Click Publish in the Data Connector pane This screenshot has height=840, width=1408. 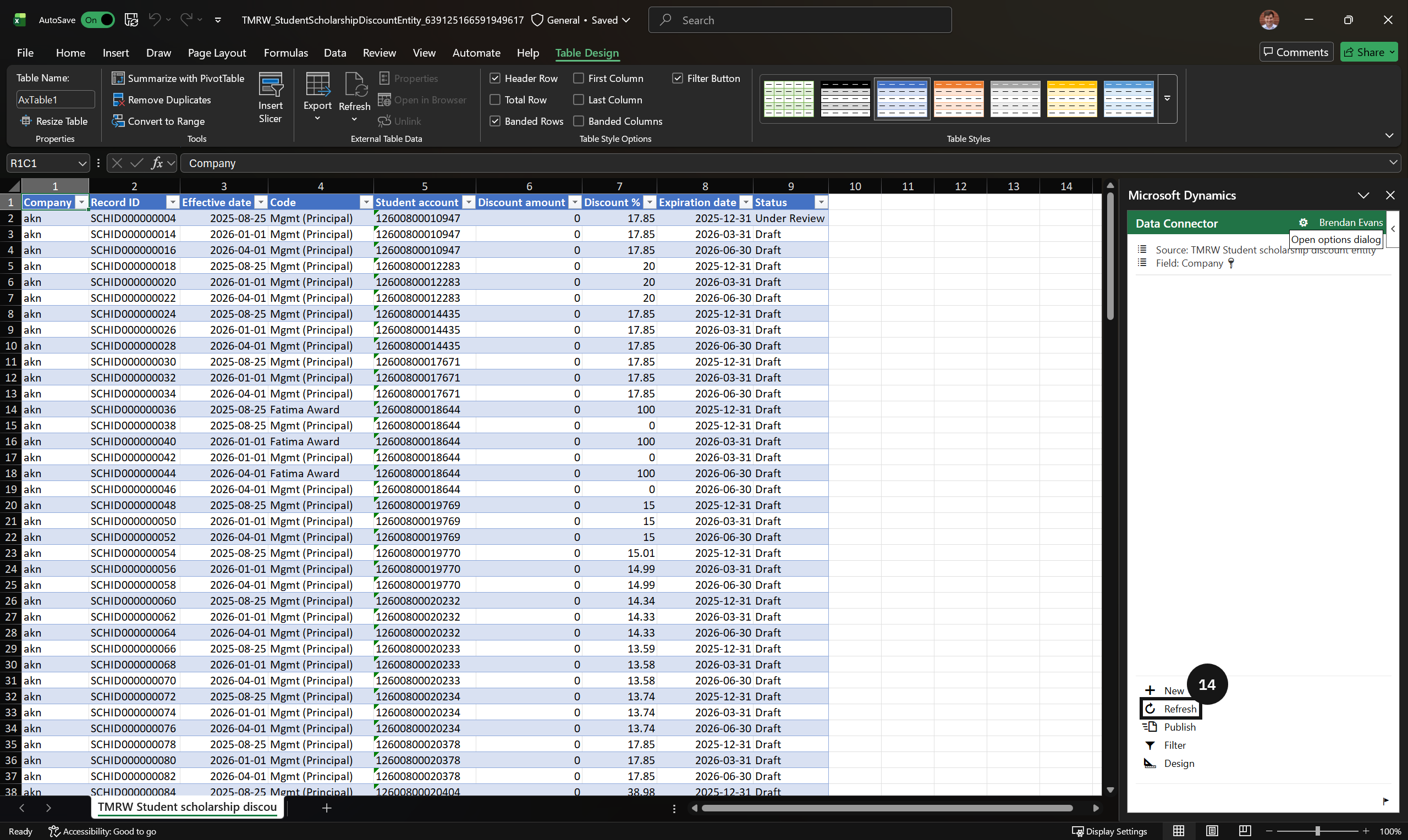pos(1170,727)
